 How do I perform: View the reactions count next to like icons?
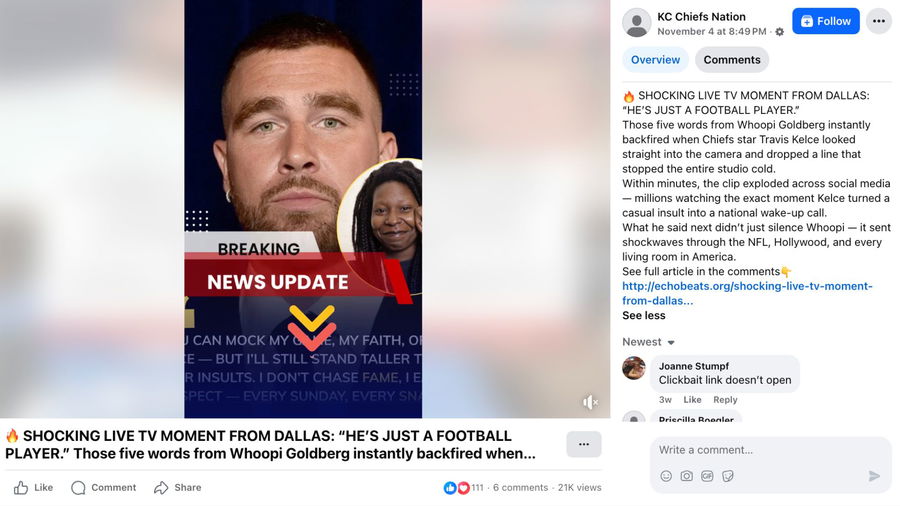click(478, 488)
